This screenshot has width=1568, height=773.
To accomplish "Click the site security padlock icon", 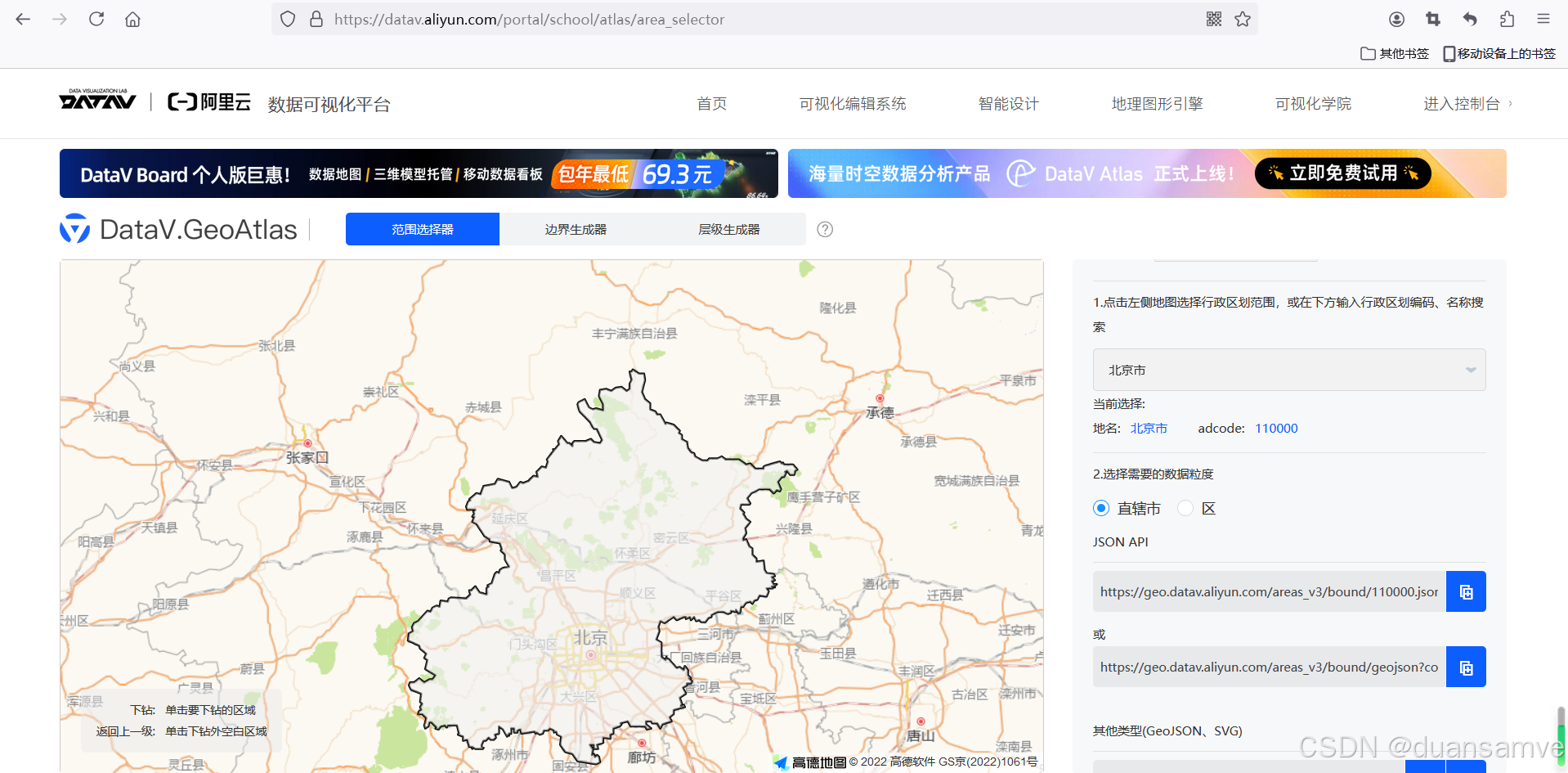I will 316,19.
